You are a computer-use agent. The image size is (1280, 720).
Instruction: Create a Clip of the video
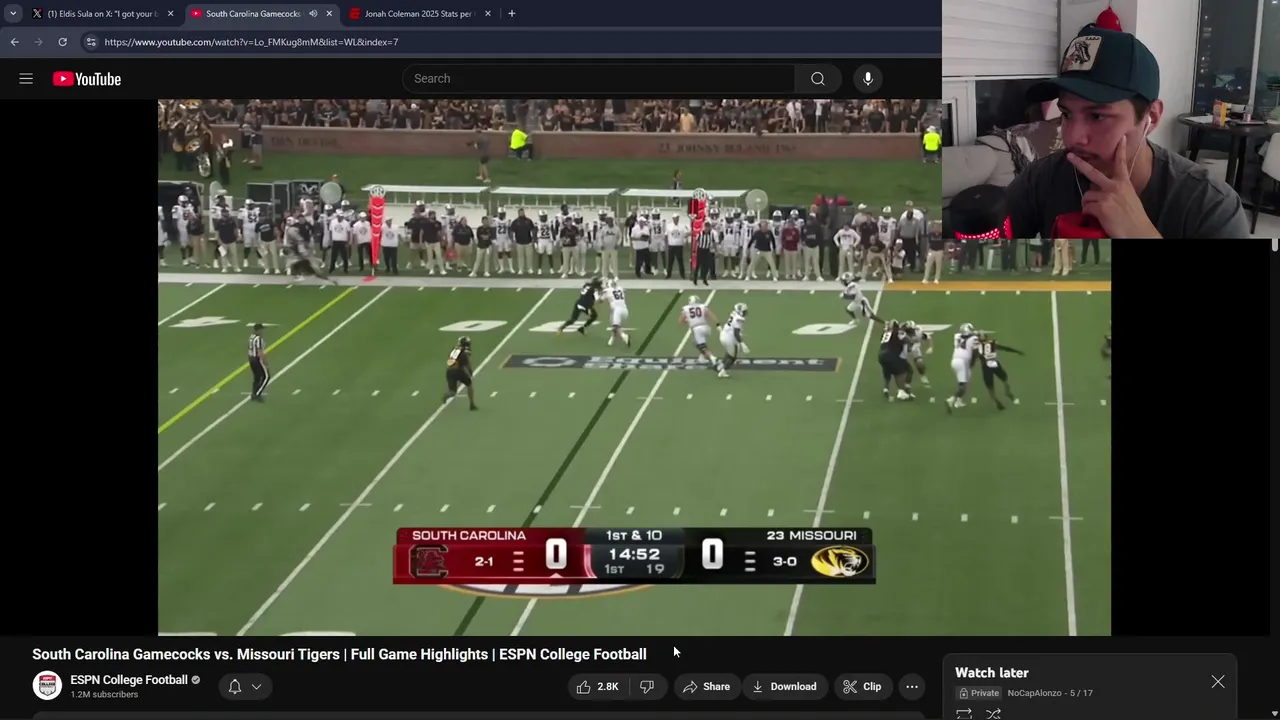[862, 687]
